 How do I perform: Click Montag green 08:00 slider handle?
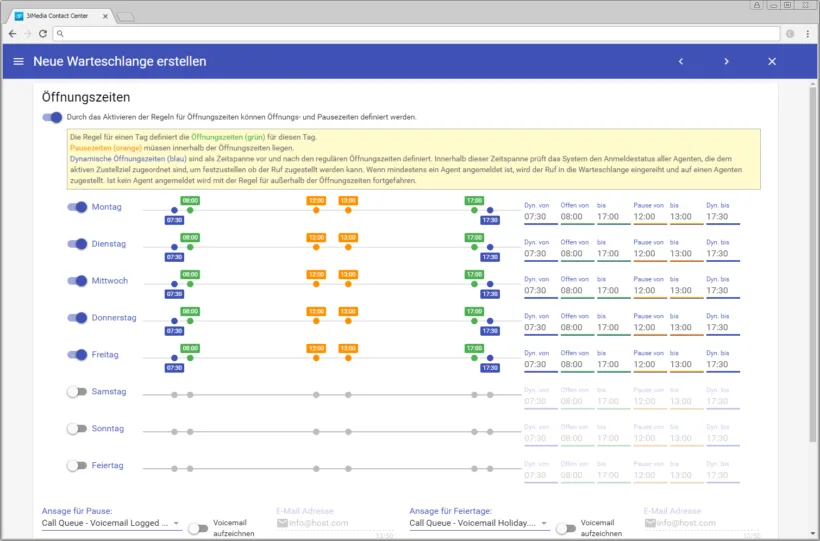click(x=190, y=210)
